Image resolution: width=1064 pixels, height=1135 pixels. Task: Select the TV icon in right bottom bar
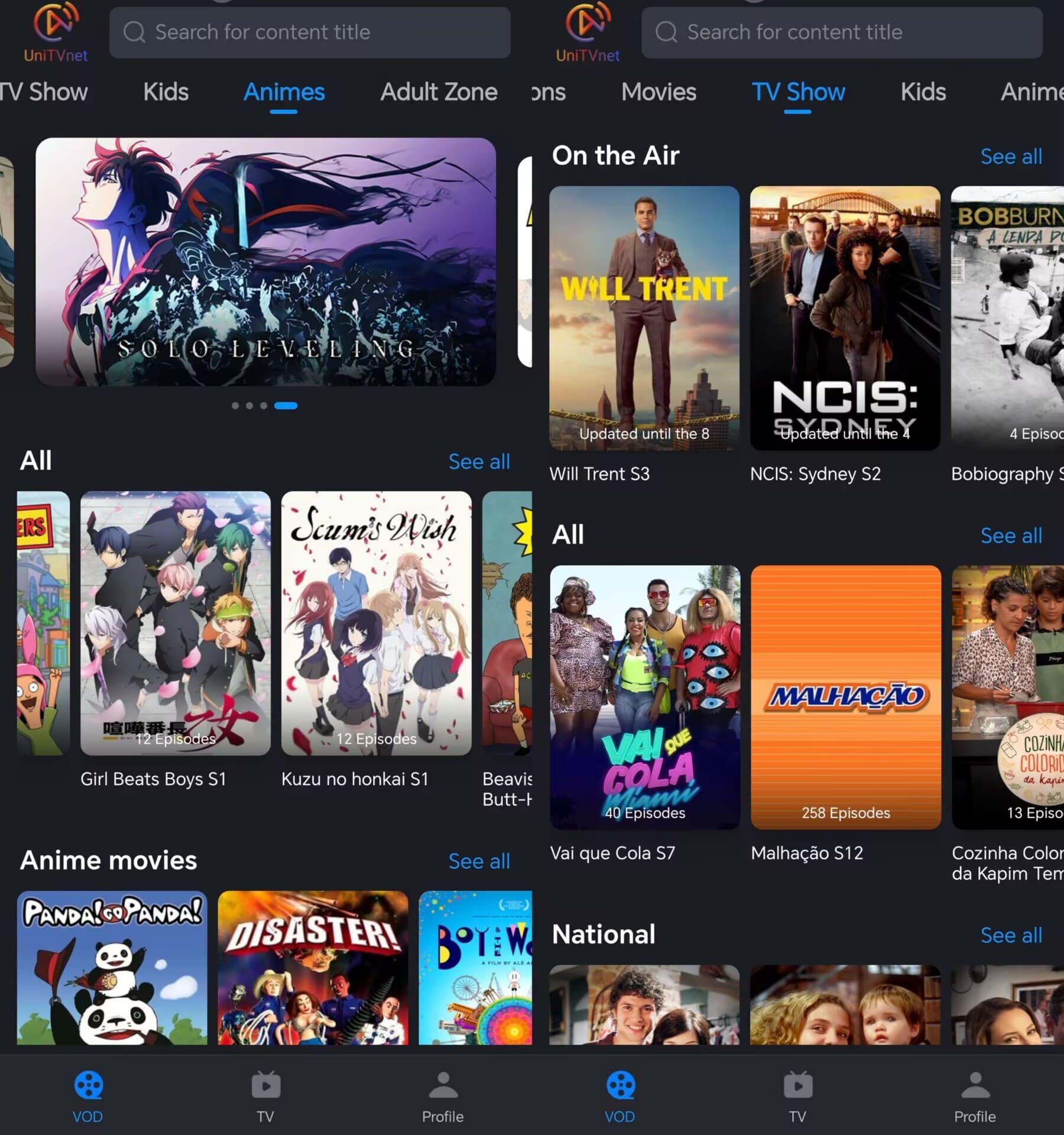point(798,1085)
